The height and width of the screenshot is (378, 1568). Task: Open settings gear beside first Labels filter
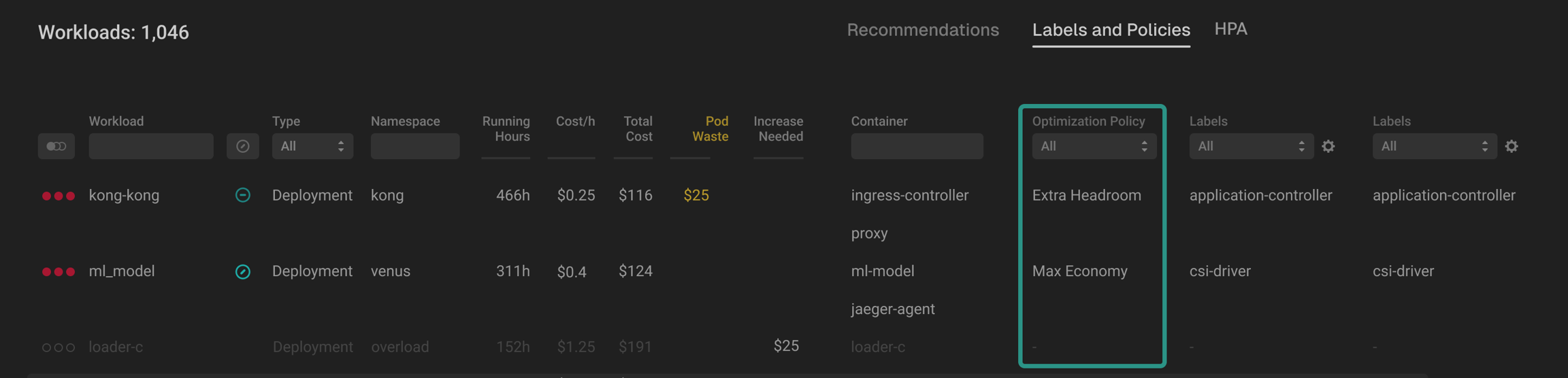coord(1328,146)
